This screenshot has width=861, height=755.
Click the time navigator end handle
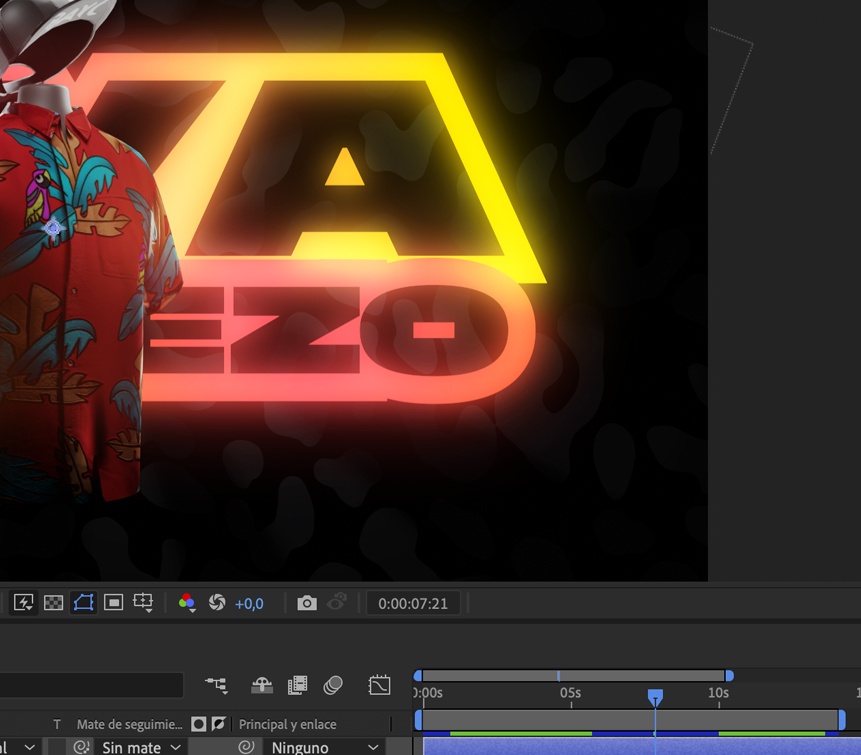(x=730, y=675)
